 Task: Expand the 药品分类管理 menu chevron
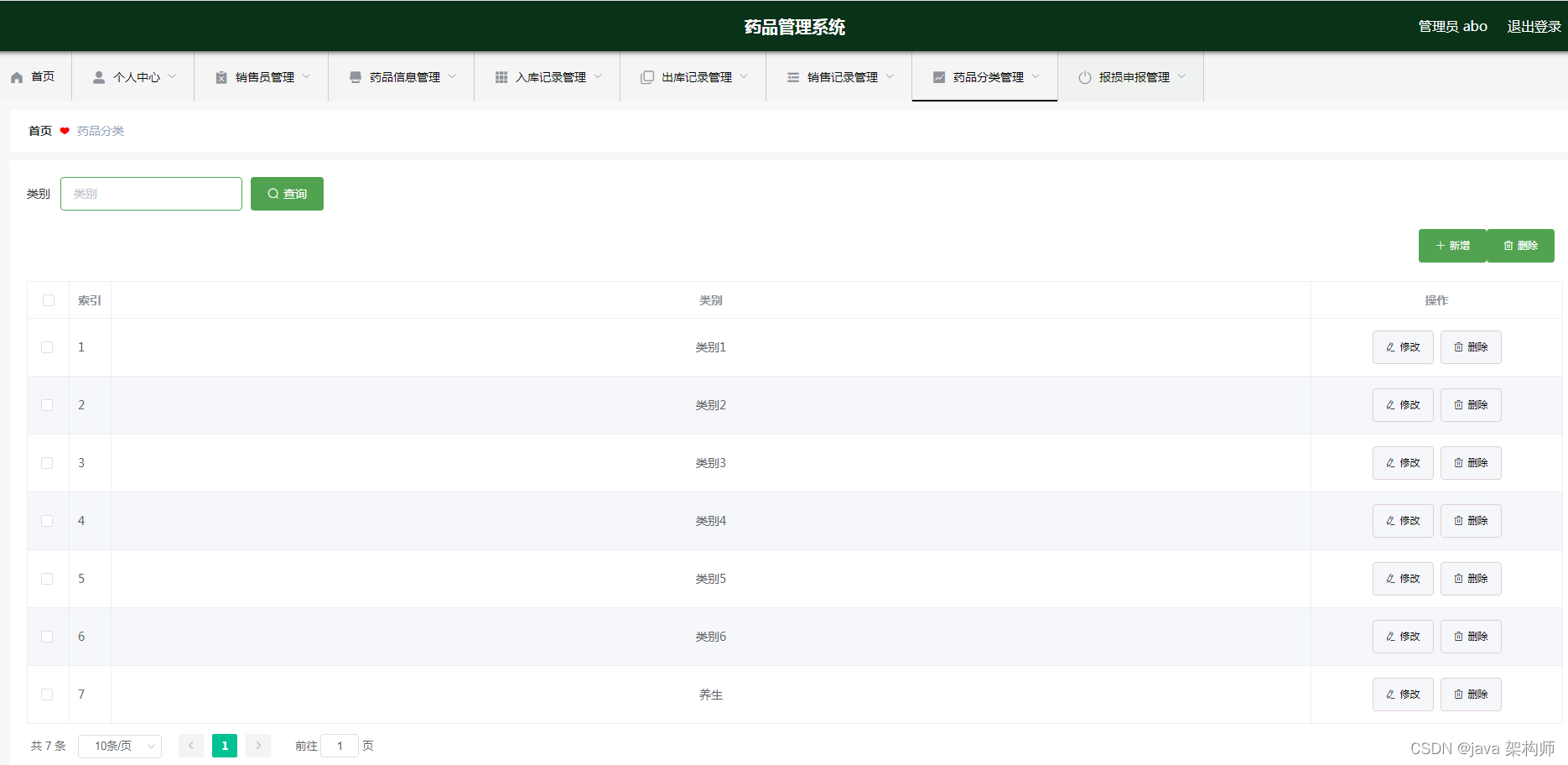tap(1036, 76)
